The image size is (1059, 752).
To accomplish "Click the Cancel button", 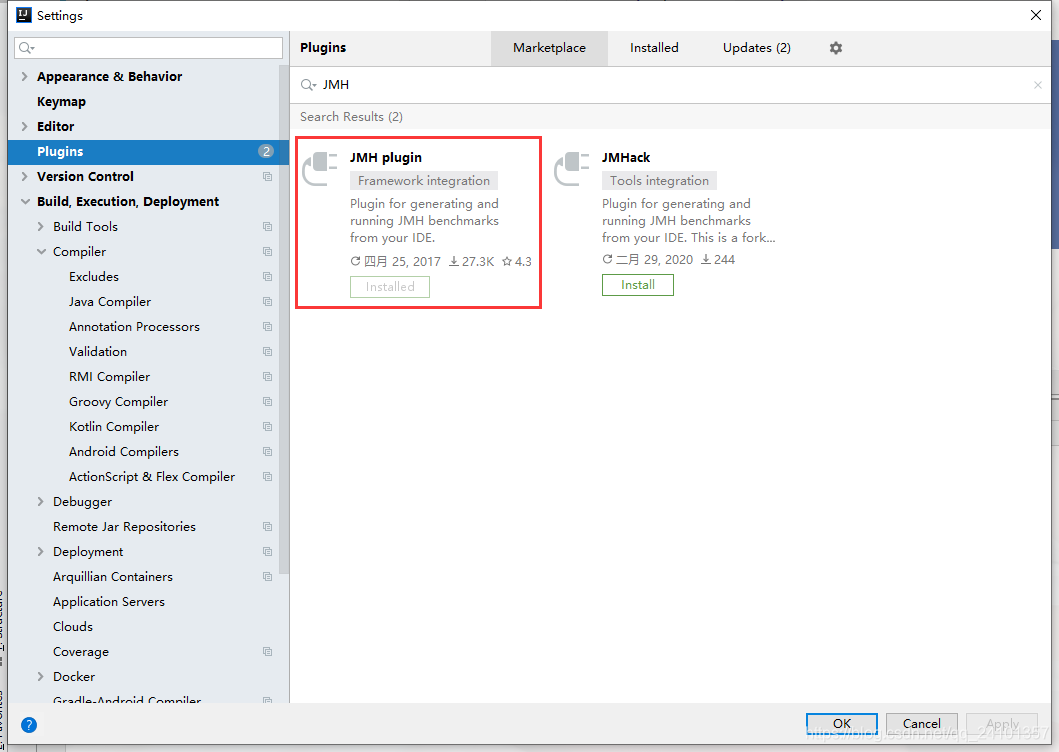I will coord(921,724).
